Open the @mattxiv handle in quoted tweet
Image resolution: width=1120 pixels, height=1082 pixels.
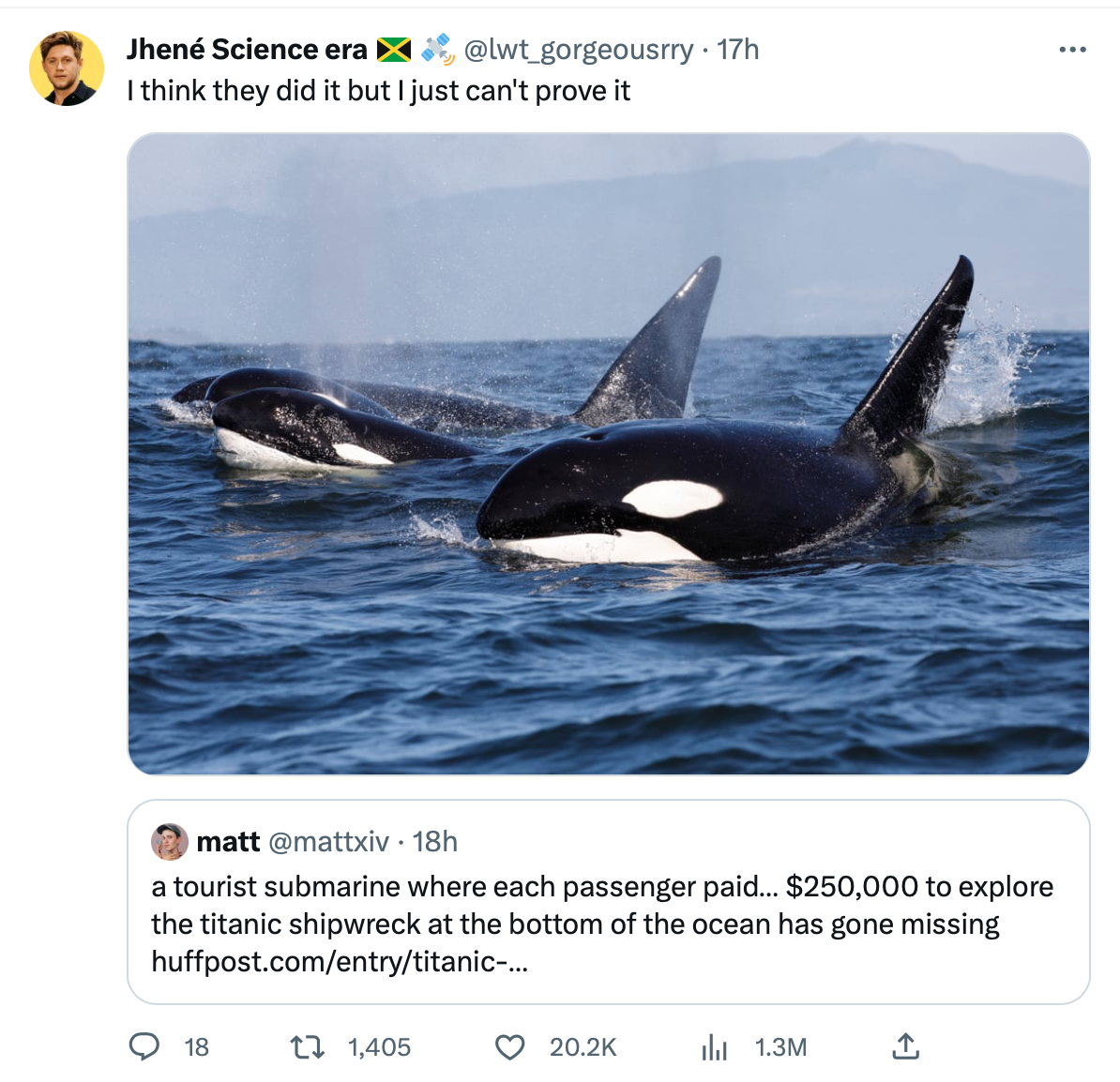[328, 842]
